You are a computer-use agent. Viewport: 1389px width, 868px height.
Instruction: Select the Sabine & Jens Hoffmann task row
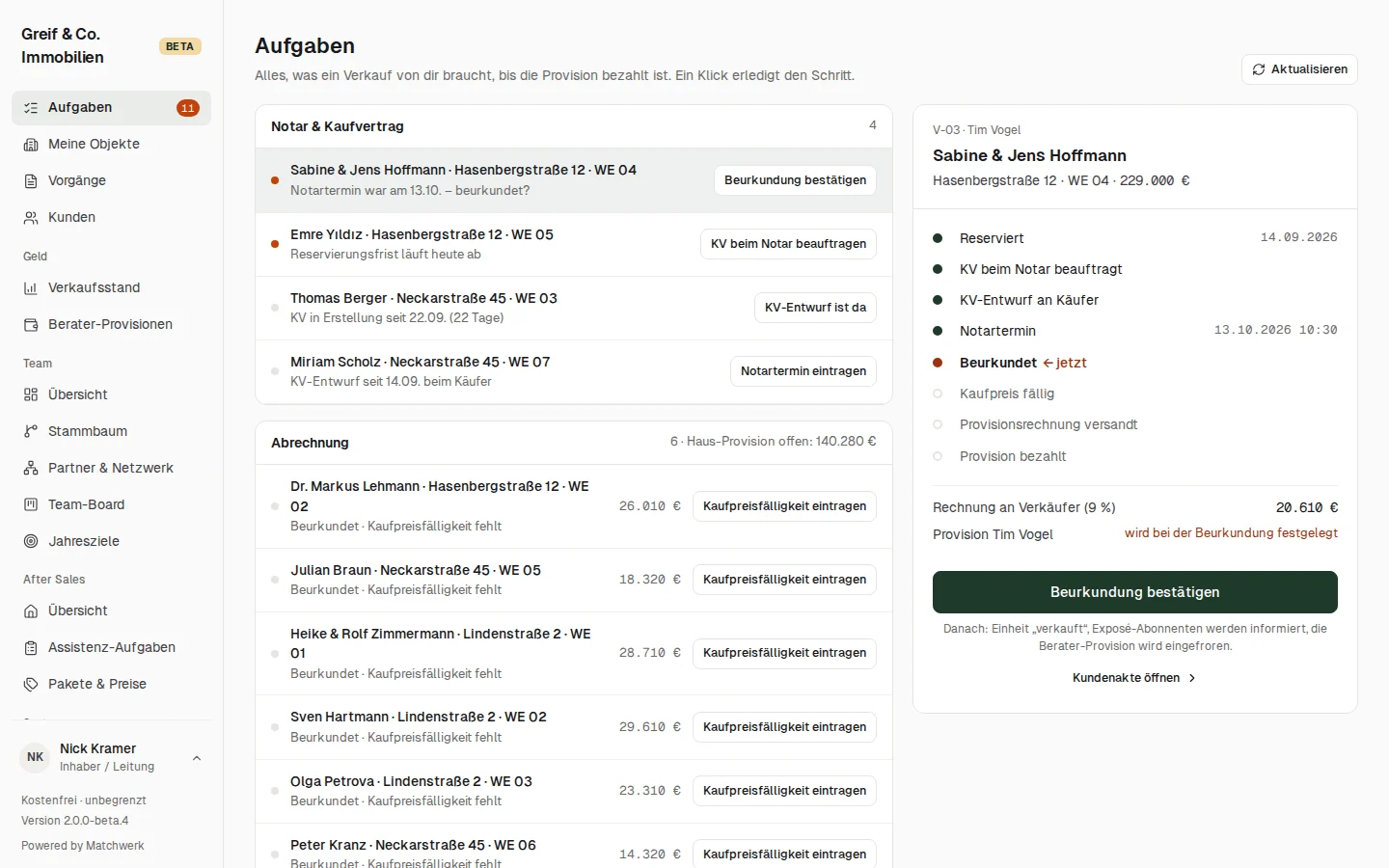point(574,180)
